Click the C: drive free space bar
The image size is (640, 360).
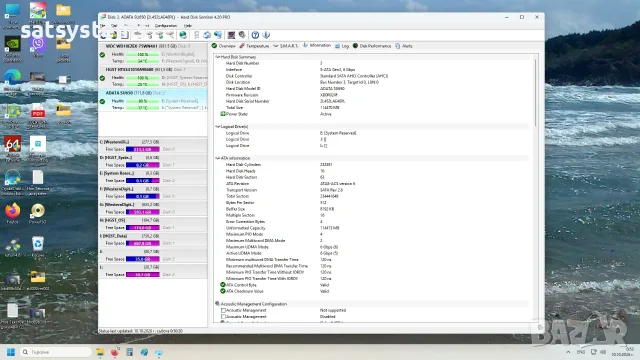142,149
